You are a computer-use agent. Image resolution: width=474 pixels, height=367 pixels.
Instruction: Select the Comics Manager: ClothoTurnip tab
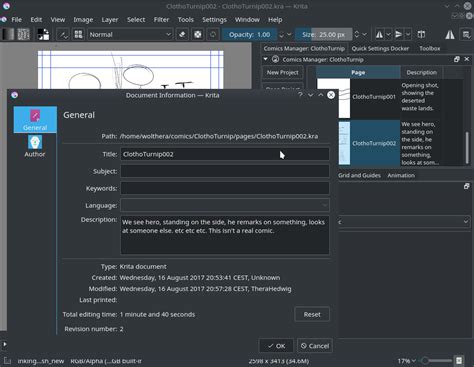pos(304,48)
